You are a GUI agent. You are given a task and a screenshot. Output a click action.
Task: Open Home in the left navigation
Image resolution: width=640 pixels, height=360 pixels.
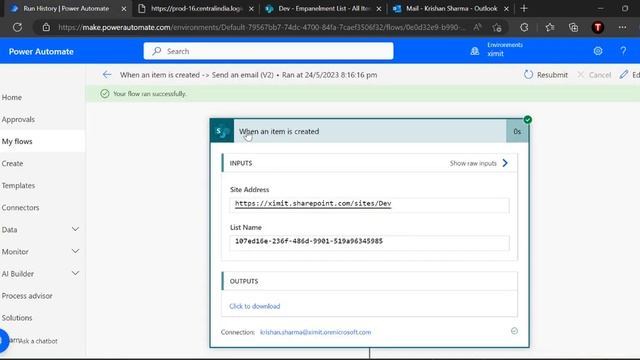click(x=12, y=97)
